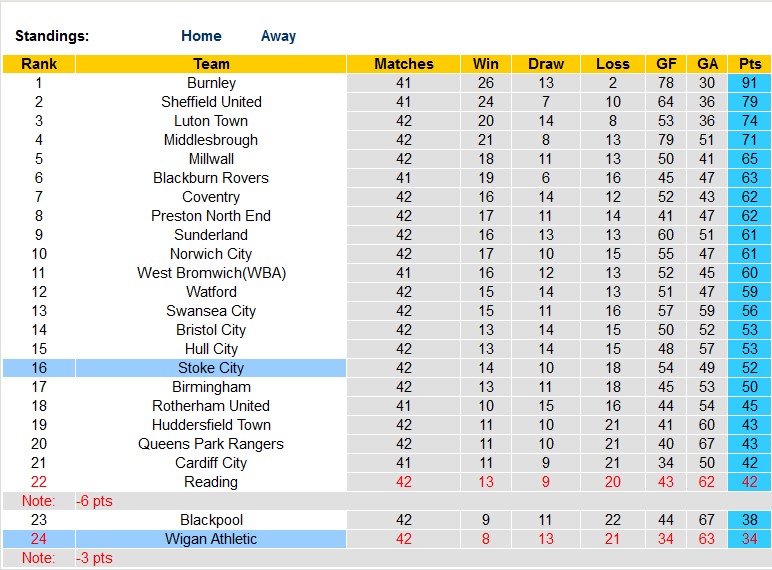772x570 pixels.
Task: Sort by the Matches column header
Action: pyautogui.click(x=404, y=64)
